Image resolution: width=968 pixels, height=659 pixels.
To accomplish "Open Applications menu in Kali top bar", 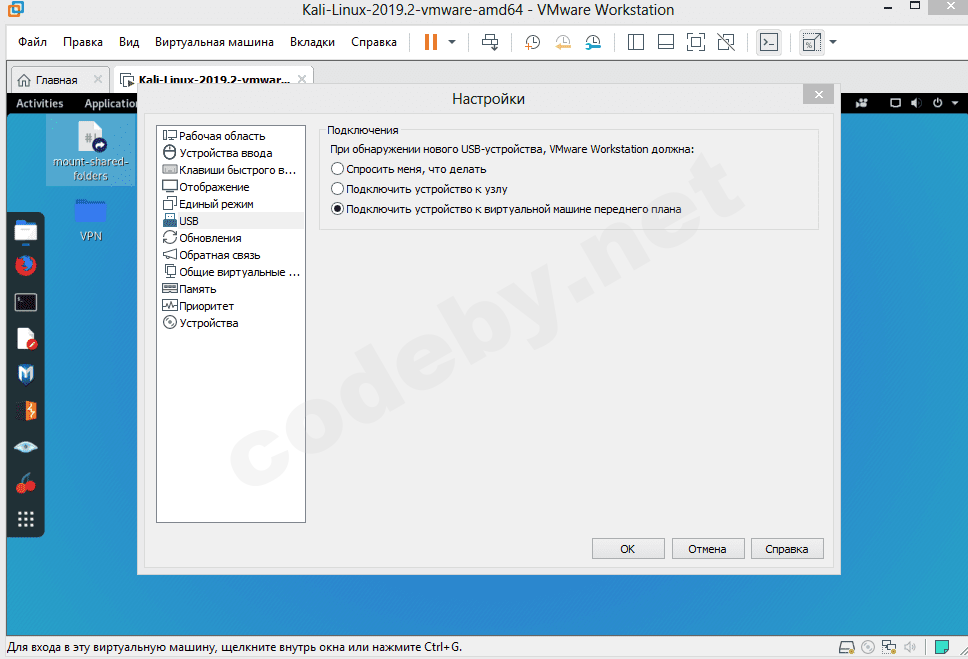I will coord(111,103).
